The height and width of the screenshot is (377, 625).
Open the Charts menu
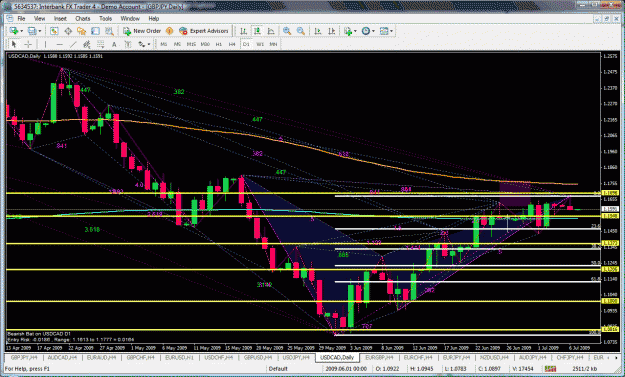(x=83, y=18)
